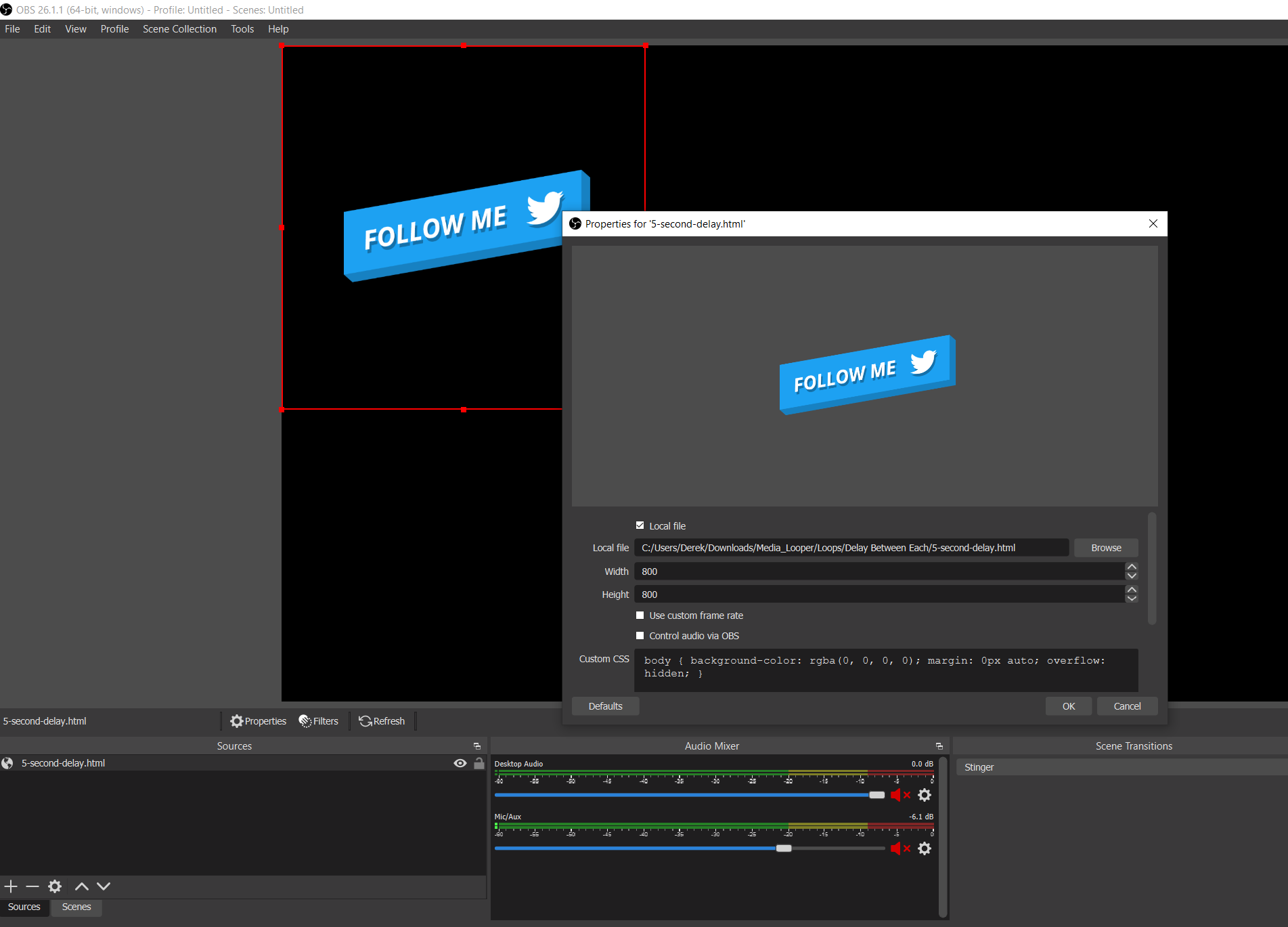Uncheck the Local file checkbox
Viewport: 1288px width, 927px height.
(x=640, y=525)
